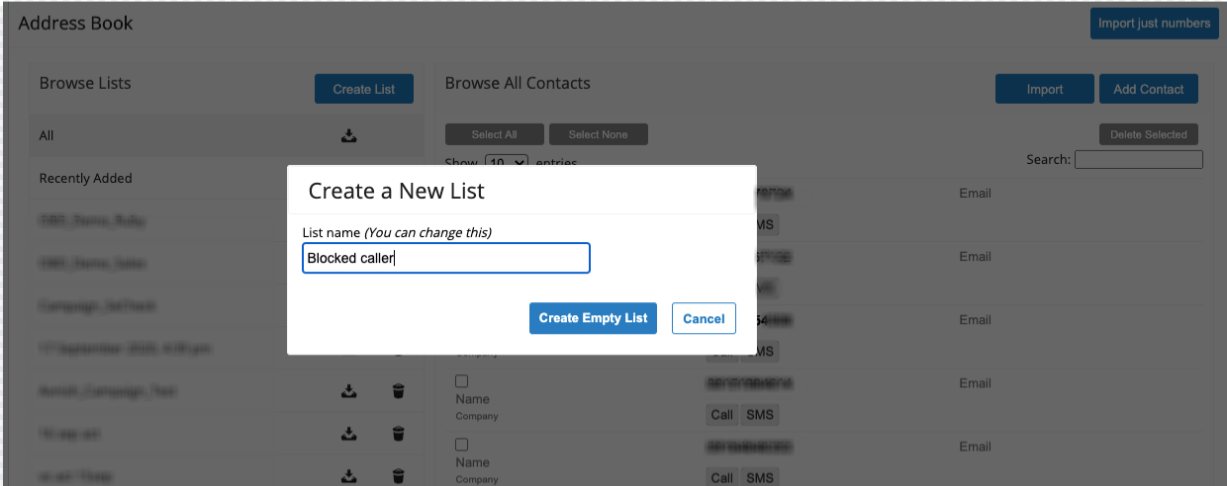
Task: Download the list ending in Campaign_Test
Action: (x=349, y=391)
